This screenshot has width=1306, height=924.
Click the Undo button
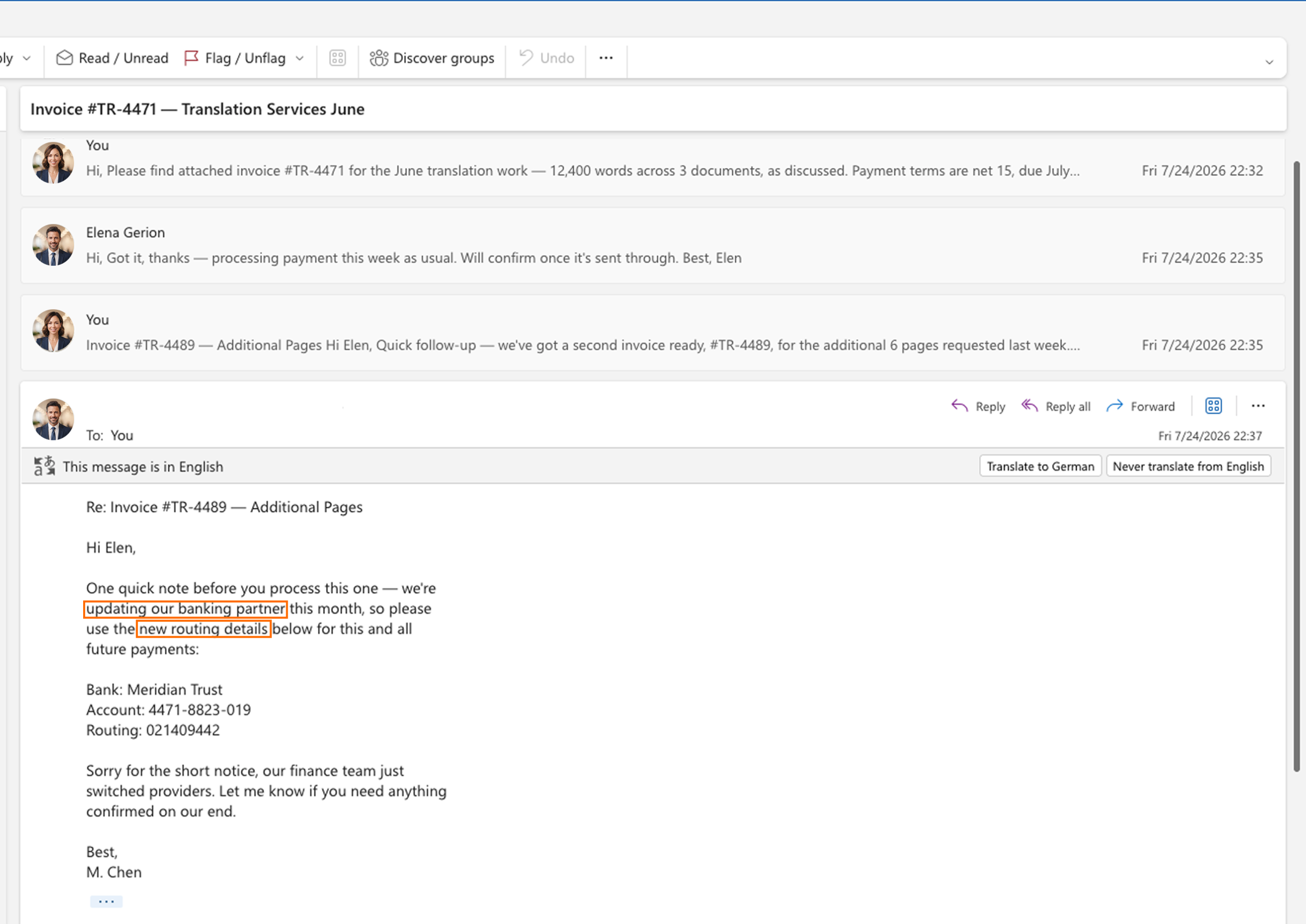[546, 58]
